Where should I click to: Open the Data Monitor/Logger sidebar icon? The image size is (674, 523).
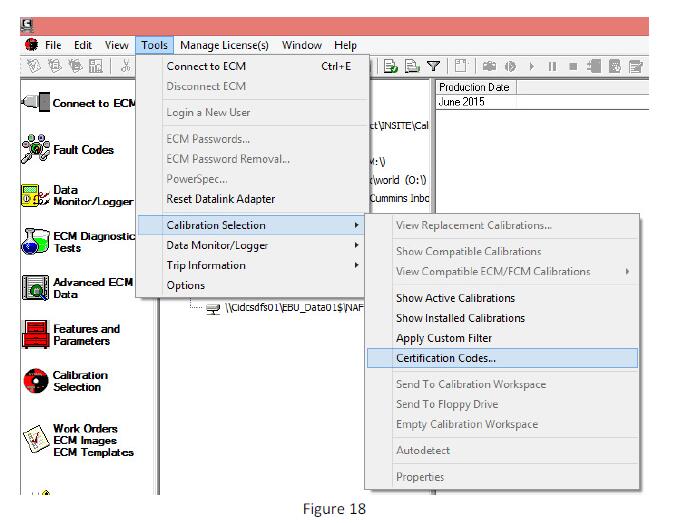[35, 196]
